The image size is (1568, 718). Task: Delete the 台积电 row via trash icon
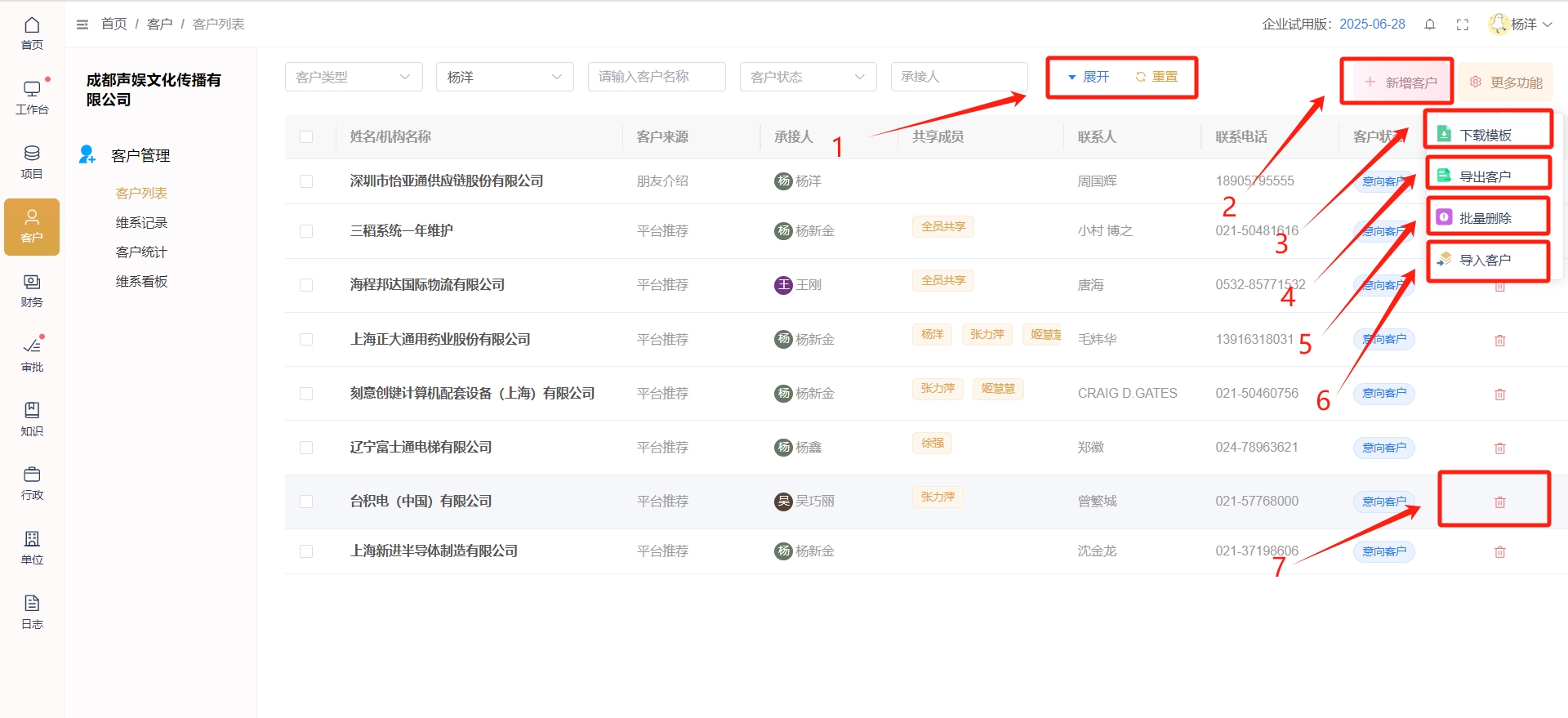pos(1500,502)
